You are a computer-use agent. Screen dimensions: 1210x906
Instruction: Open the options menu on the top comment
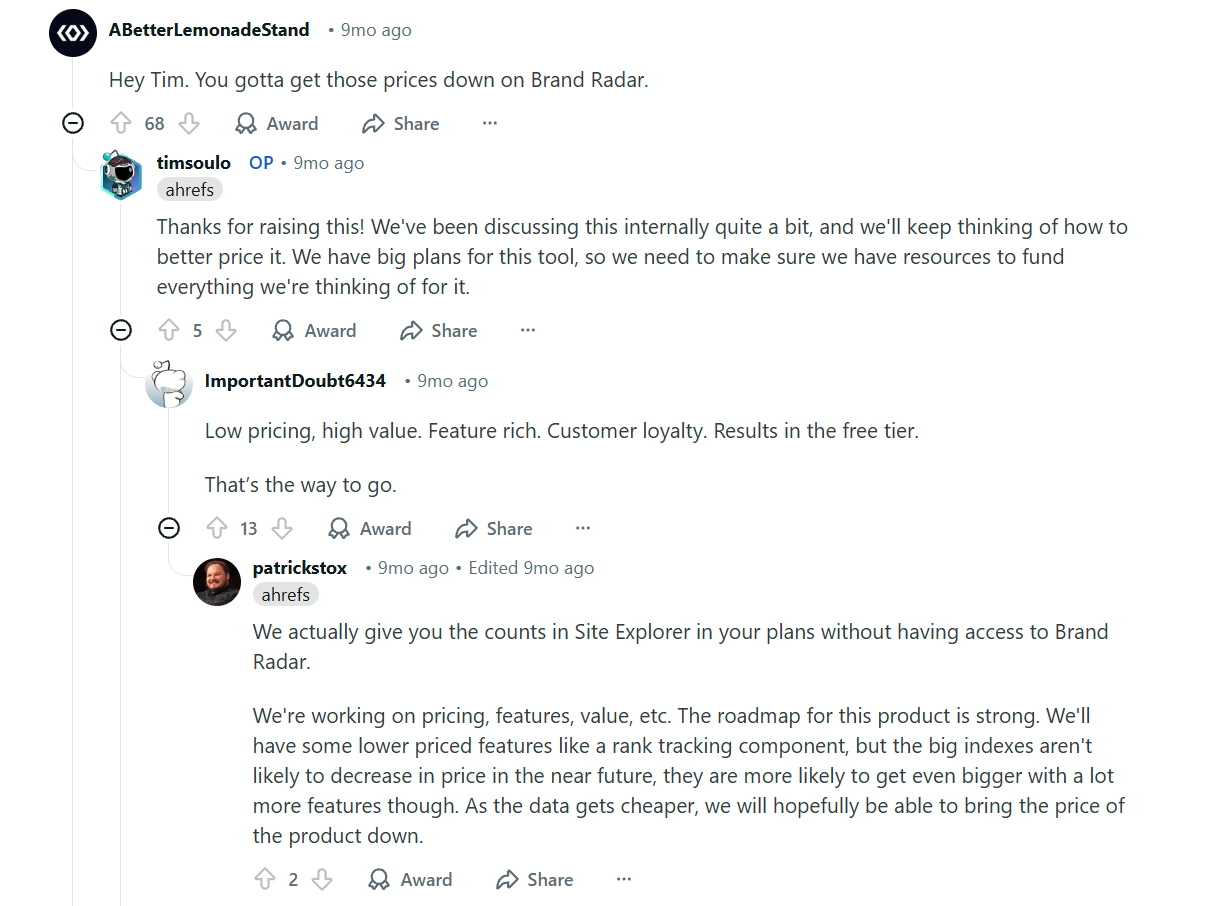[x=489, y=123]
